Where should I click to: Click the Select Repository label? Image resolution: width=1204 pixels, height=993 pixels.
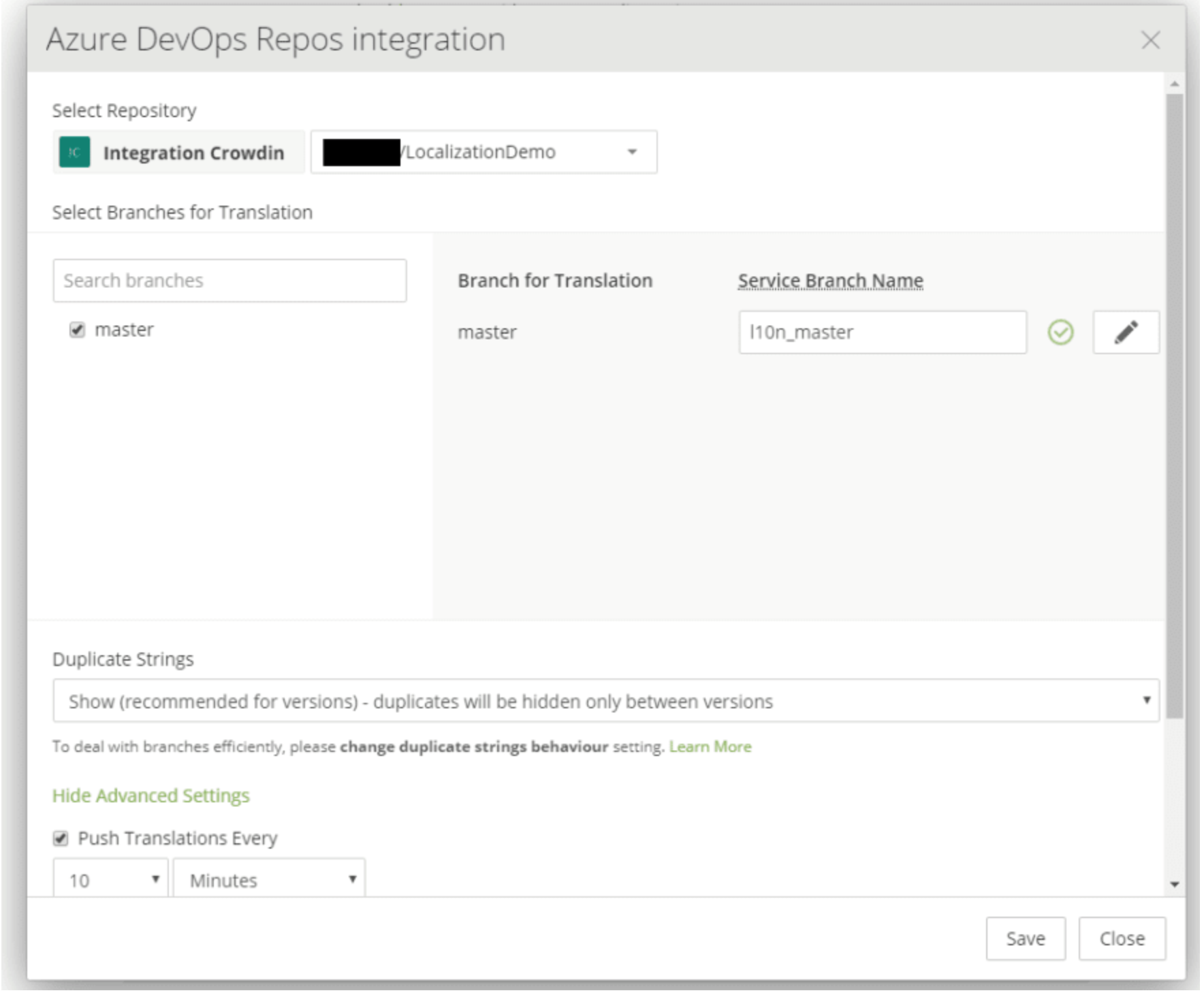point(125,110)
